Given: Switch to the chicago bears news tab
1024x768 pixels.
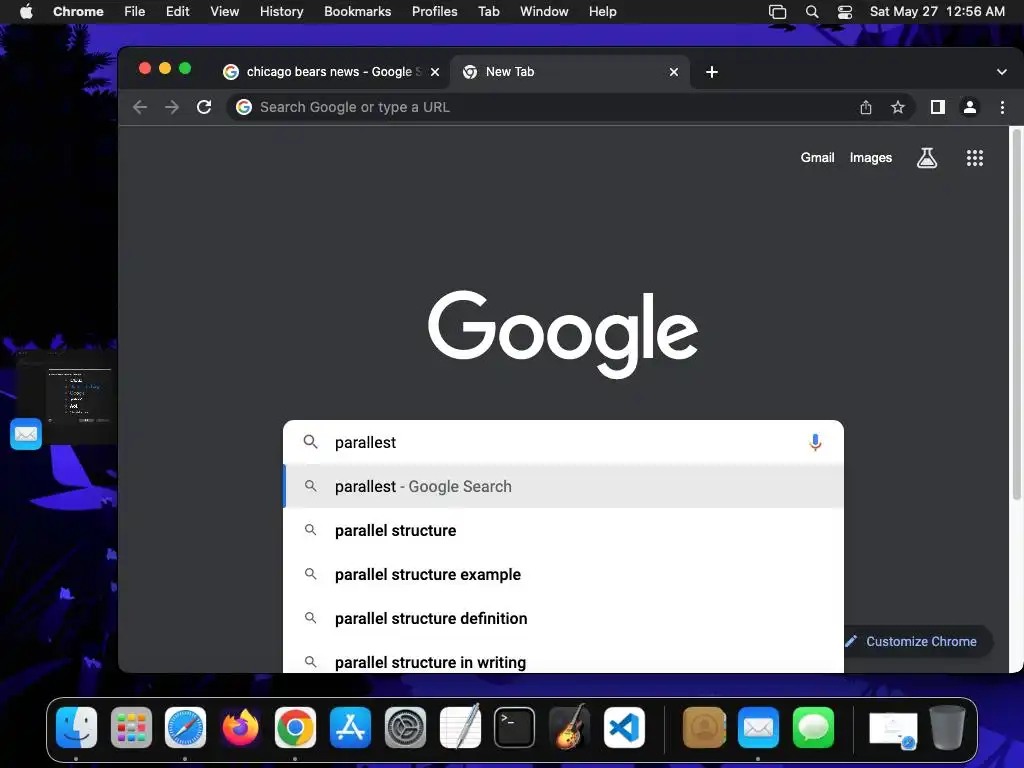Looking at the screenshot, I should tap(331, 72).
